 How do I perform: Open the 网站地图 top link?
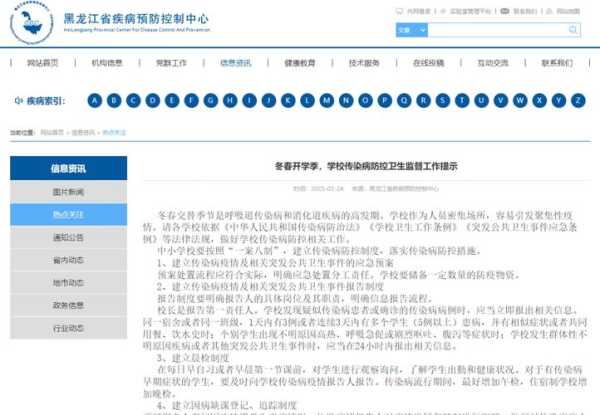568,11
